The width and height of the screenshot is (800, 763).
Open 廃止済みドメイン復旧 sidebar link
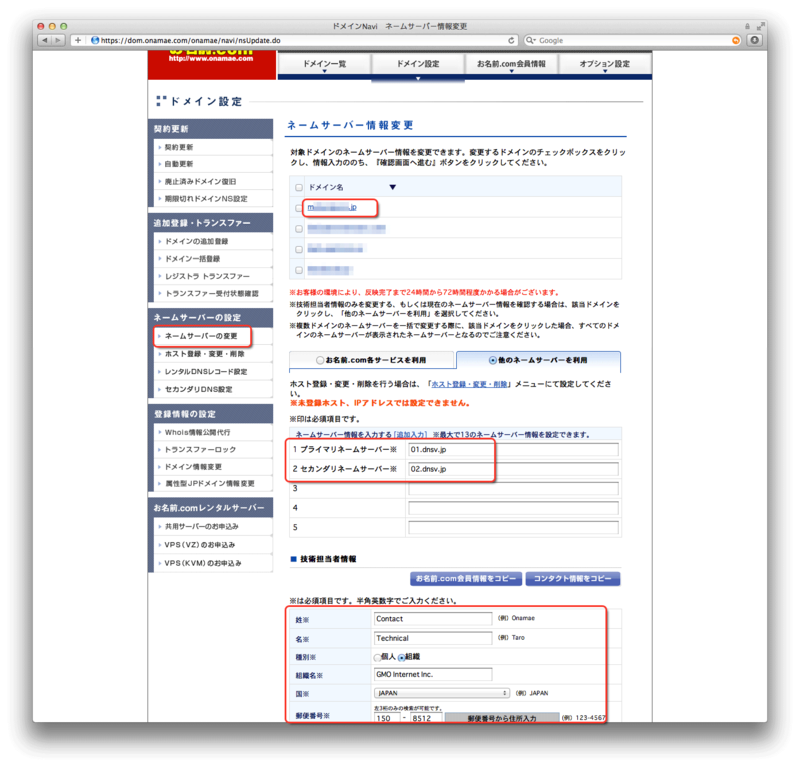(x=200, y=181)
